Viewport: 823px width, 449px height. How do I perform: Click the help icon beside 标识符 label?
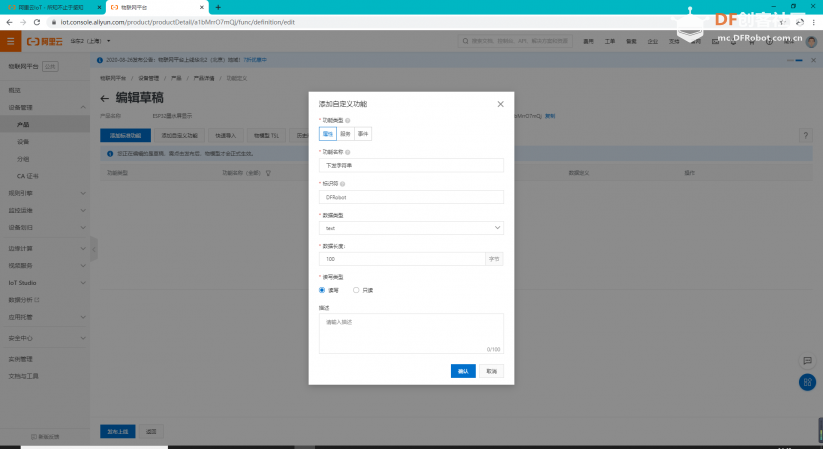coord(343,184)
